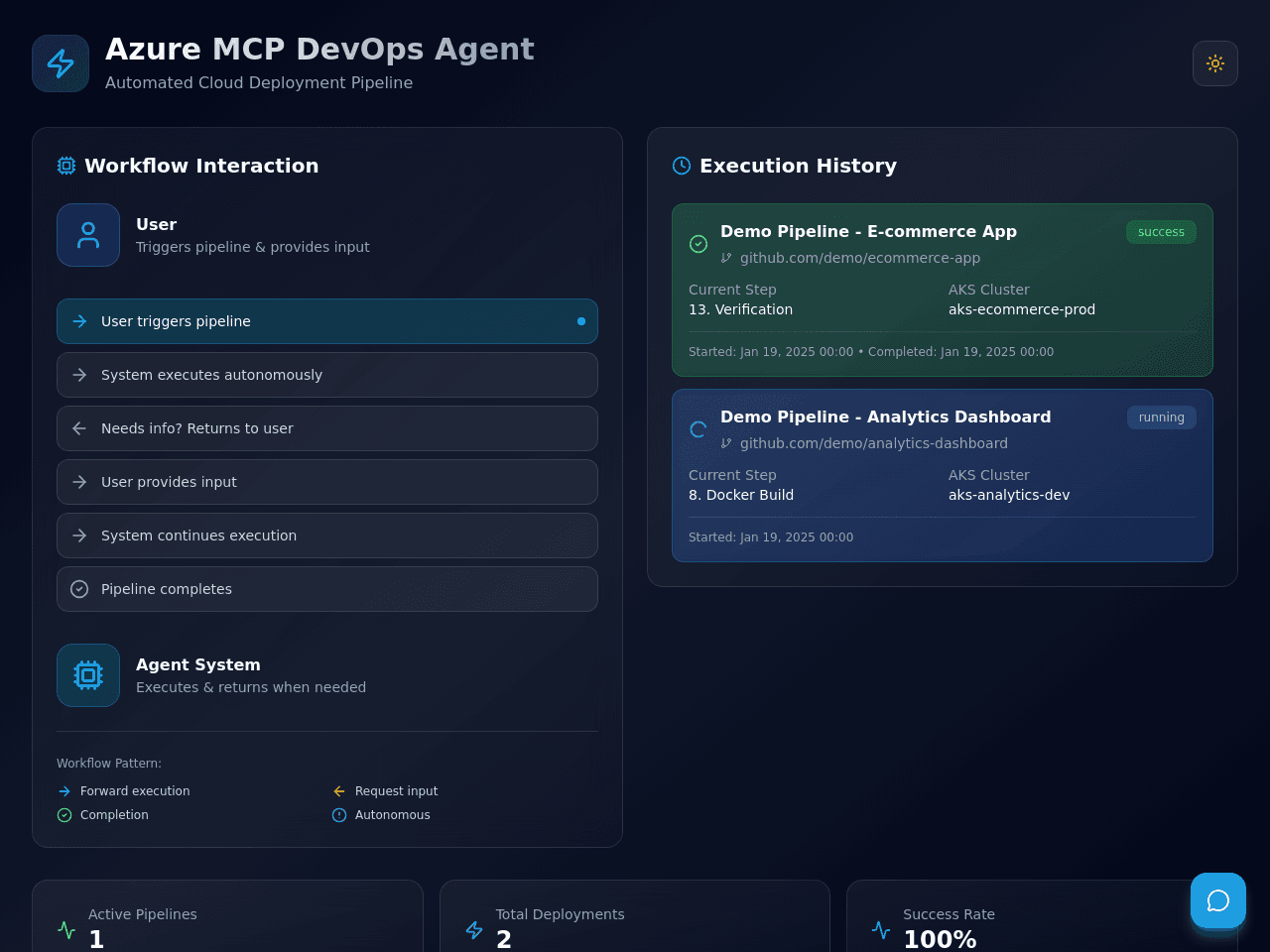This screenshot has height=952, width=1270.
Task: Click the Forward execution legend arrow
Action: tap(64, 791)
